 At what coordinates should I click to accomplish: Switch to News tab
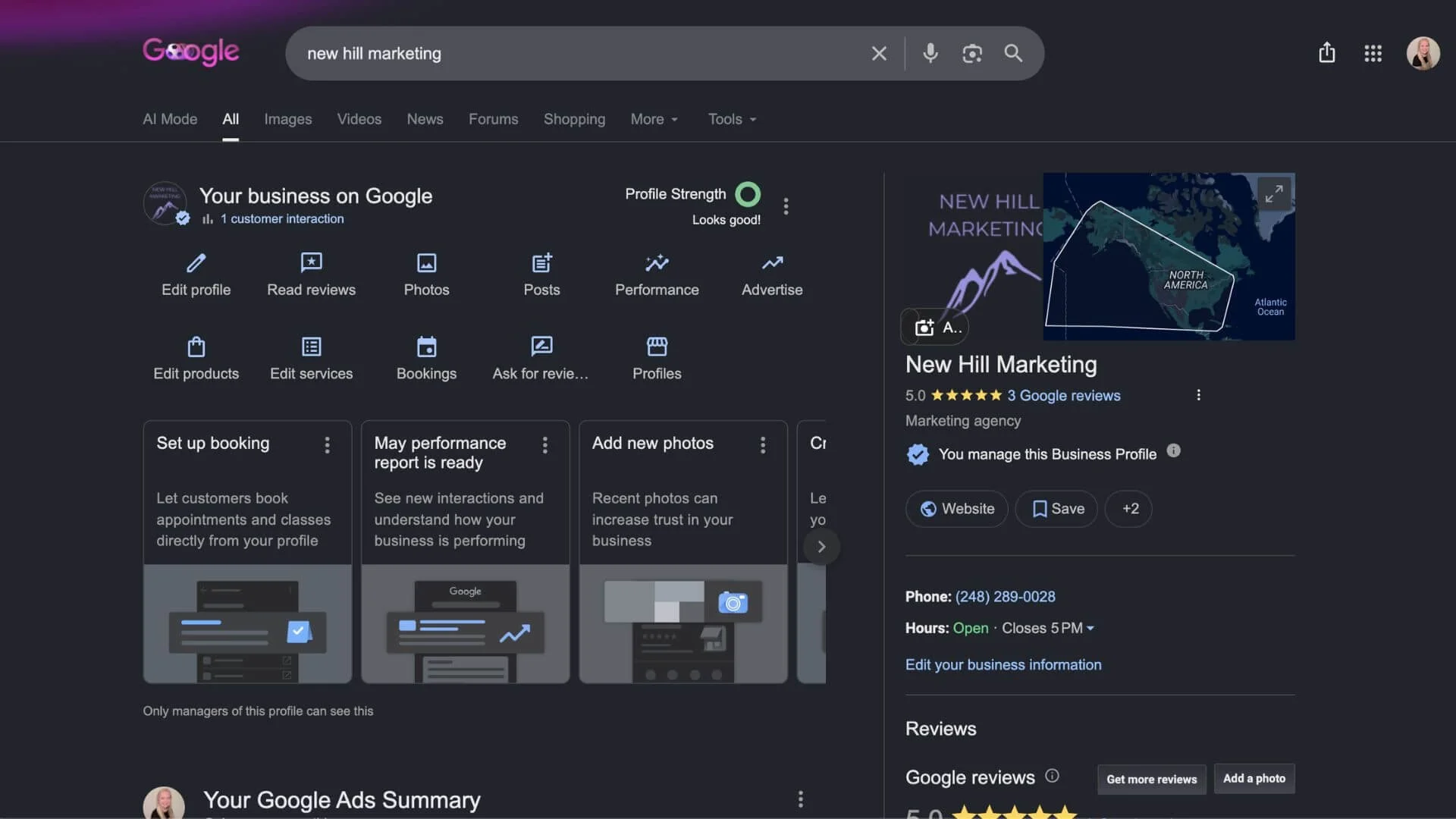click(425, 119)
